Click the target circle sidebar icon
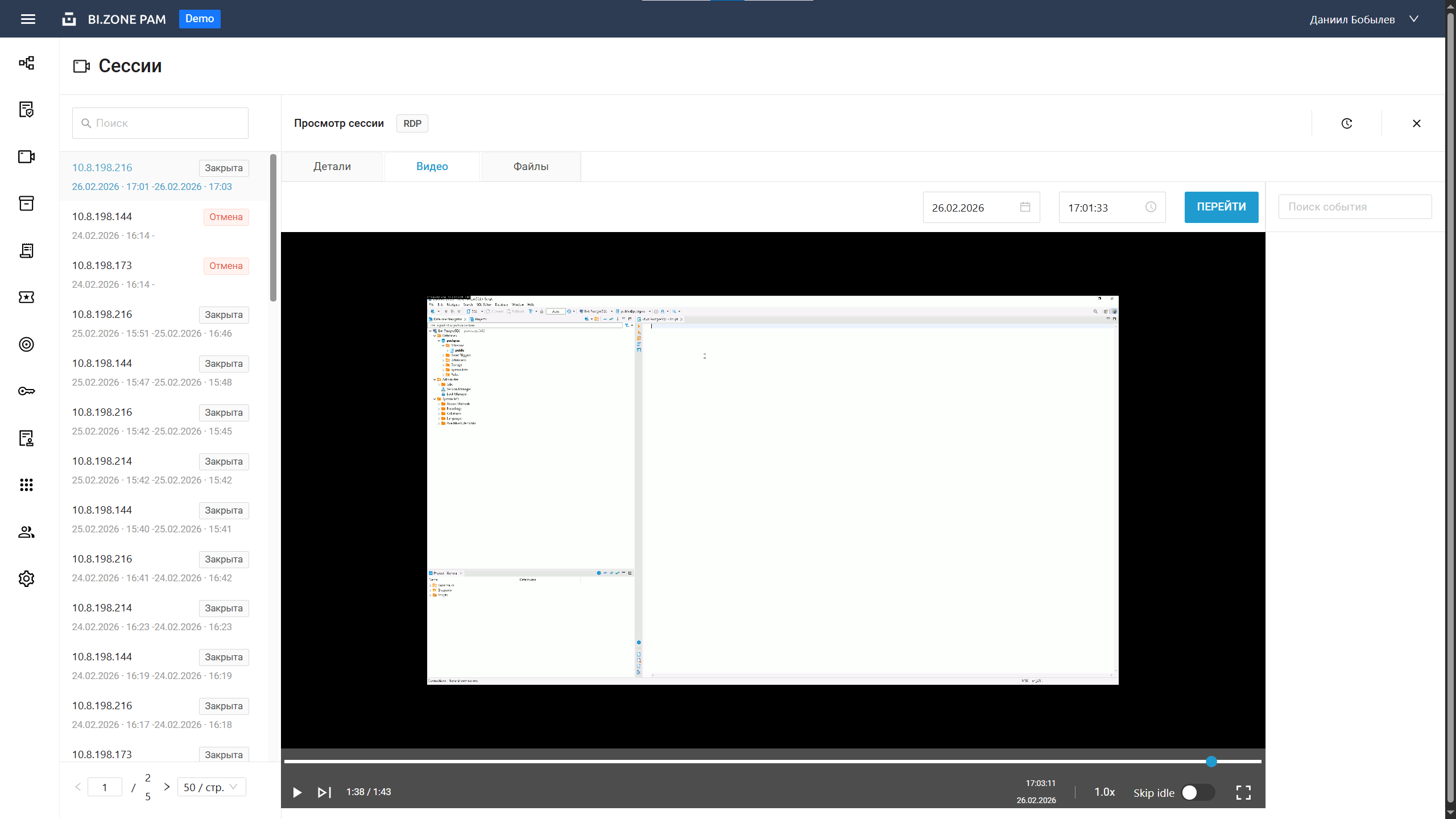Image resolution: width=1456 pixels, height=819 pixels. [26, 344]
